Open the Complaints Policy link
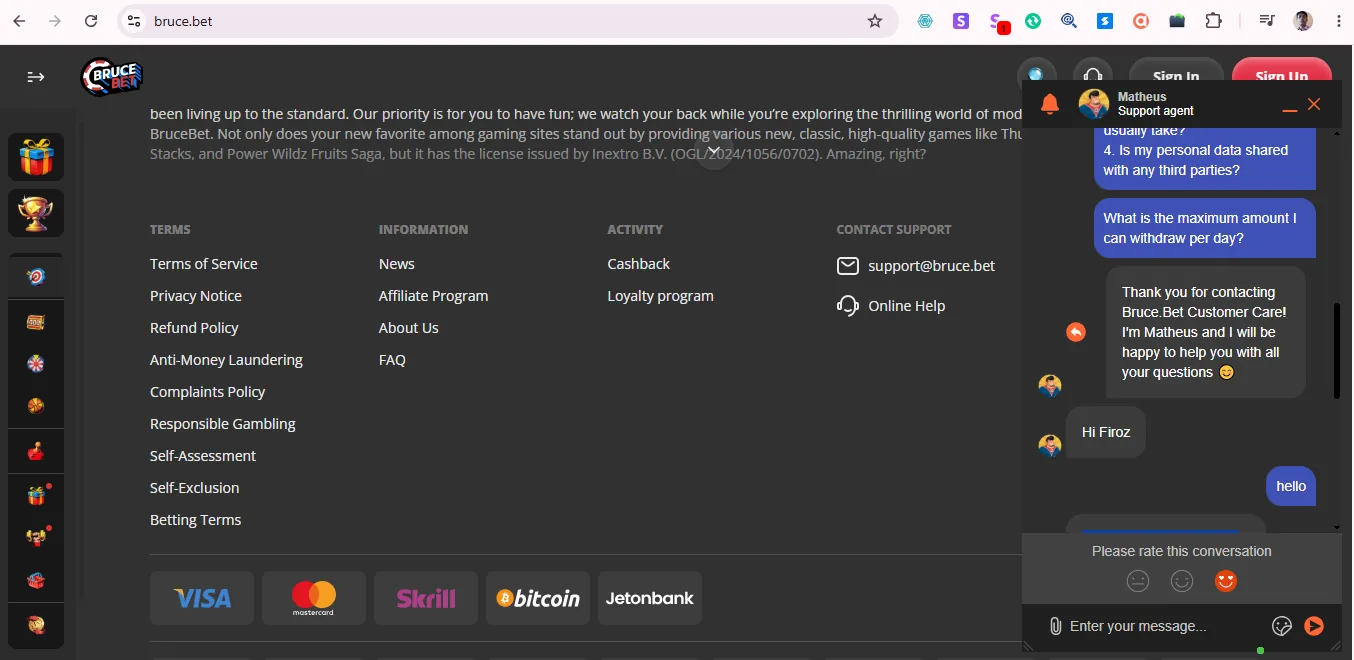The height and width of the screenshot is (660, 1354). (x=208, y=392)
